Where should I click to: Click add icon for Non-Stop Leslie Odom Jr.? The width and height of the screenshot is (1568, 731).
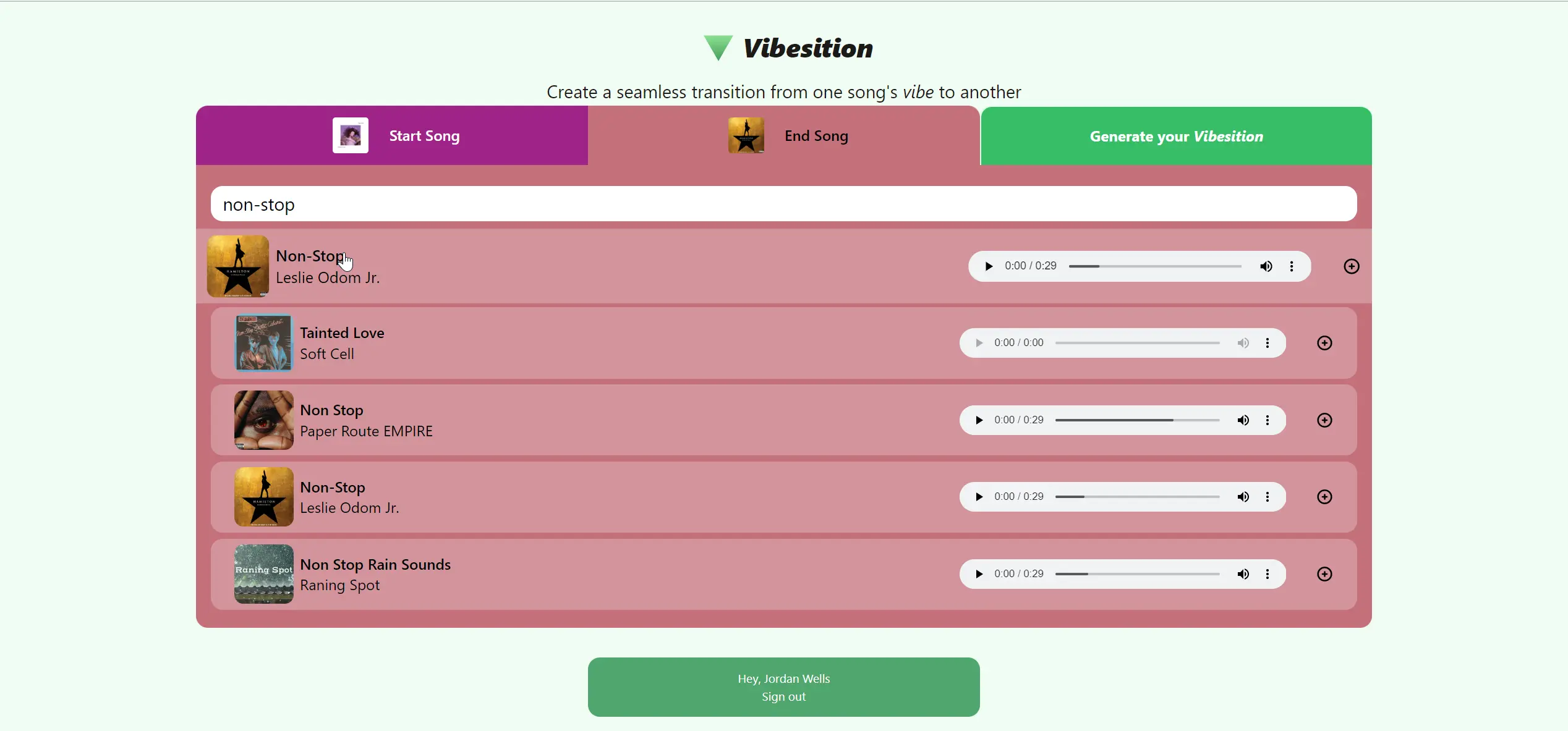click(1350, 265)
